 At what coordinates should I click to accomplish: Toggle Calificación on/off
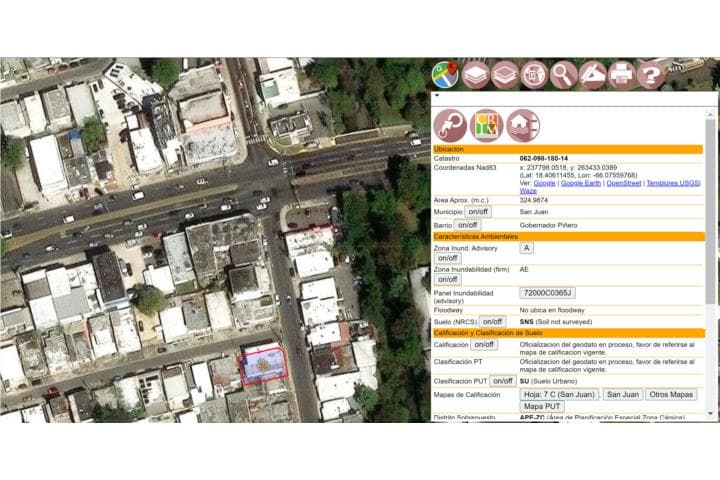[484, 344]
